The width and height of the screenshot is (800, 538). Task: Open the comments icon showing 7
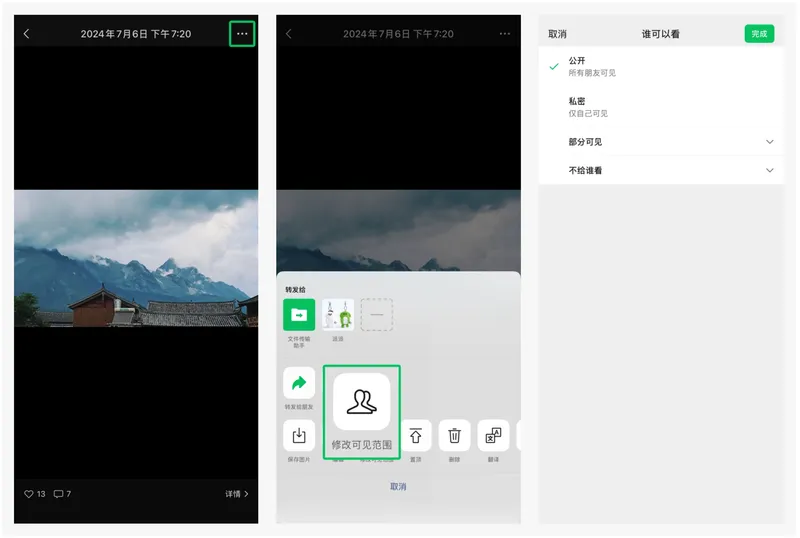(x=59, y=494)
